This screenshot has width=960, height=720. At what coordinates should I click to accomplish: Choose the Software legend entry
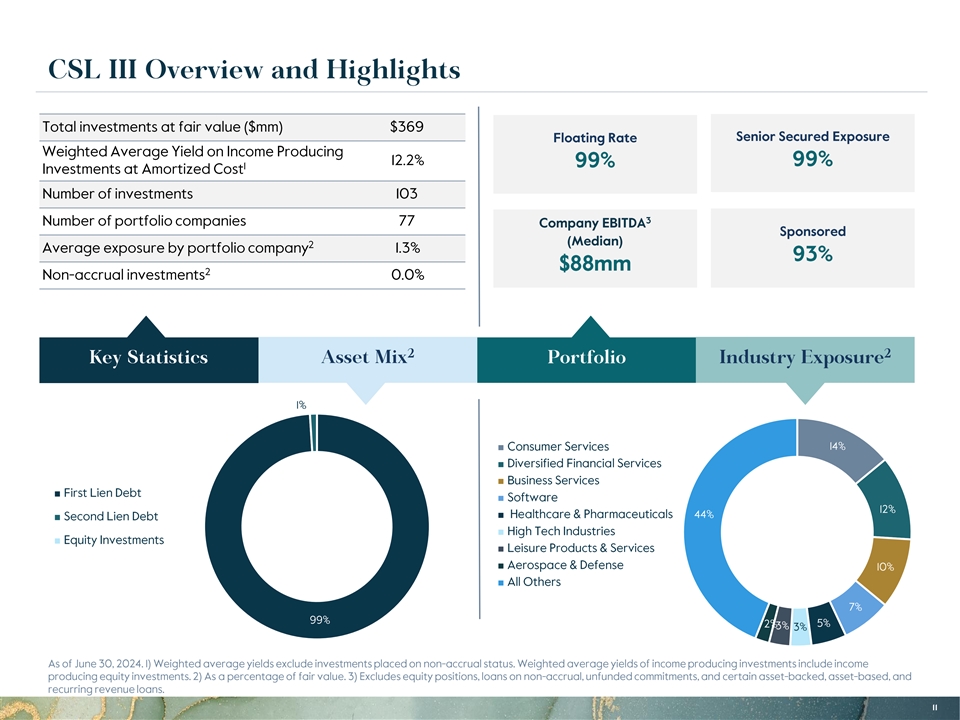tap(532, 497)
